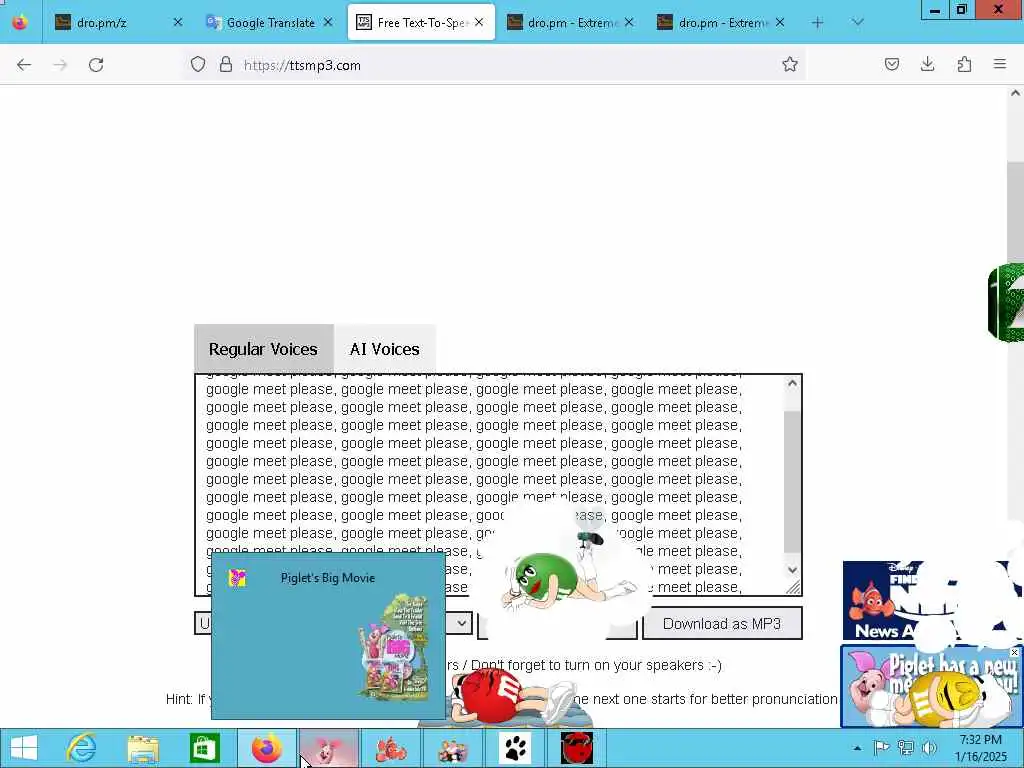Screen dimensions: 1024x768
Task: Click Download as MP3 button
Action: (x=722, y=624)
